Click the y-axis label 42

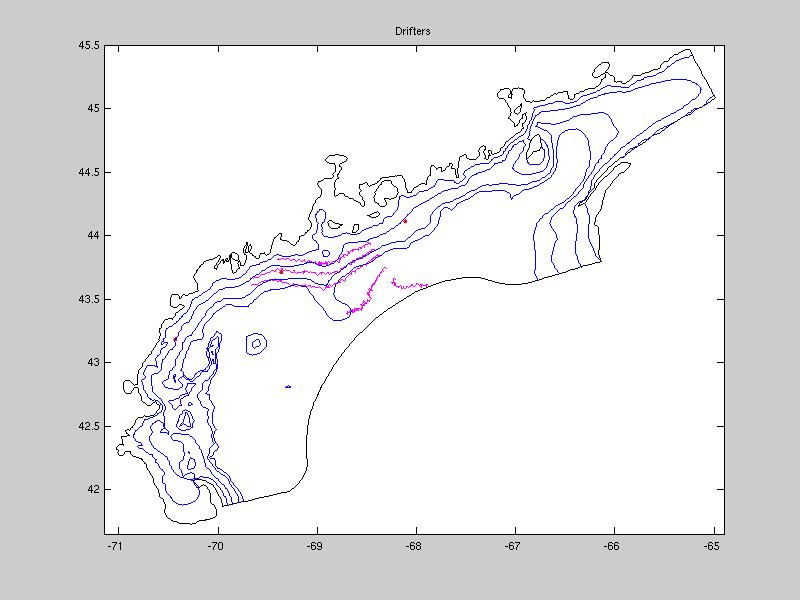[93, 490]
